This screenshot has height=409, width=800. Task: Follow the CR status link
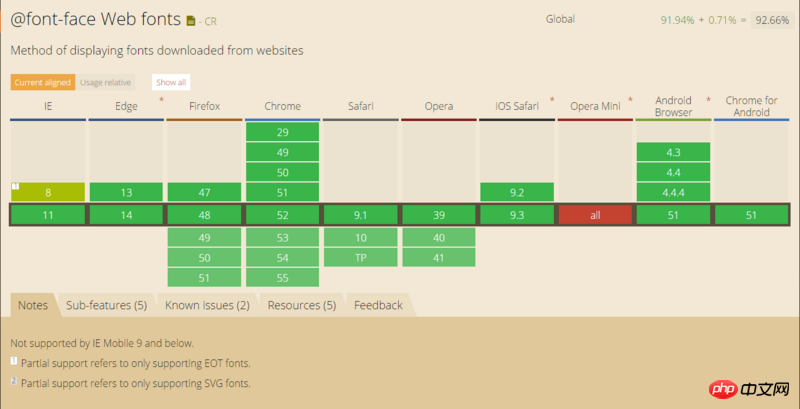click(x=211, y=21)
